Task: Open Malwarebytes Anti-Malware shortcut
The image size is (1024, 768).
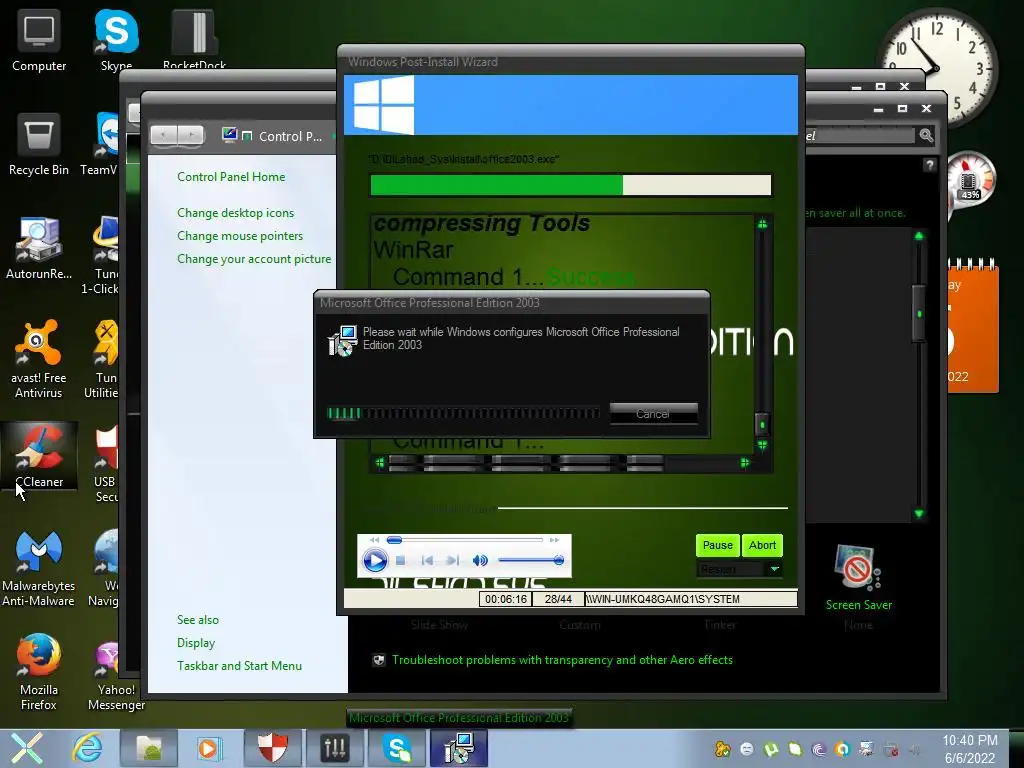Action: click(x=39, y=568)
